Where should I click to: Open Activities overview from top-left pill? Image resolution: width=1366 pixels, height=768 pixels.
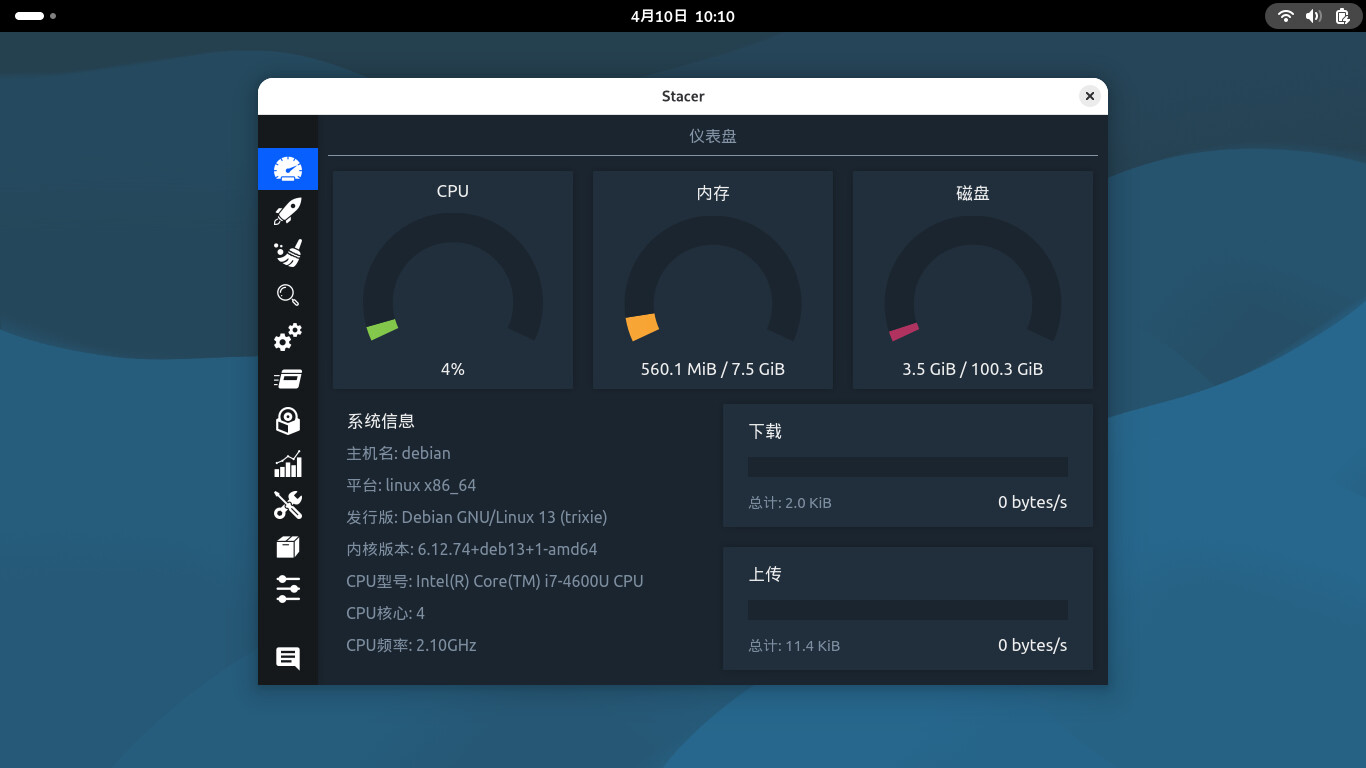[30, 16]
